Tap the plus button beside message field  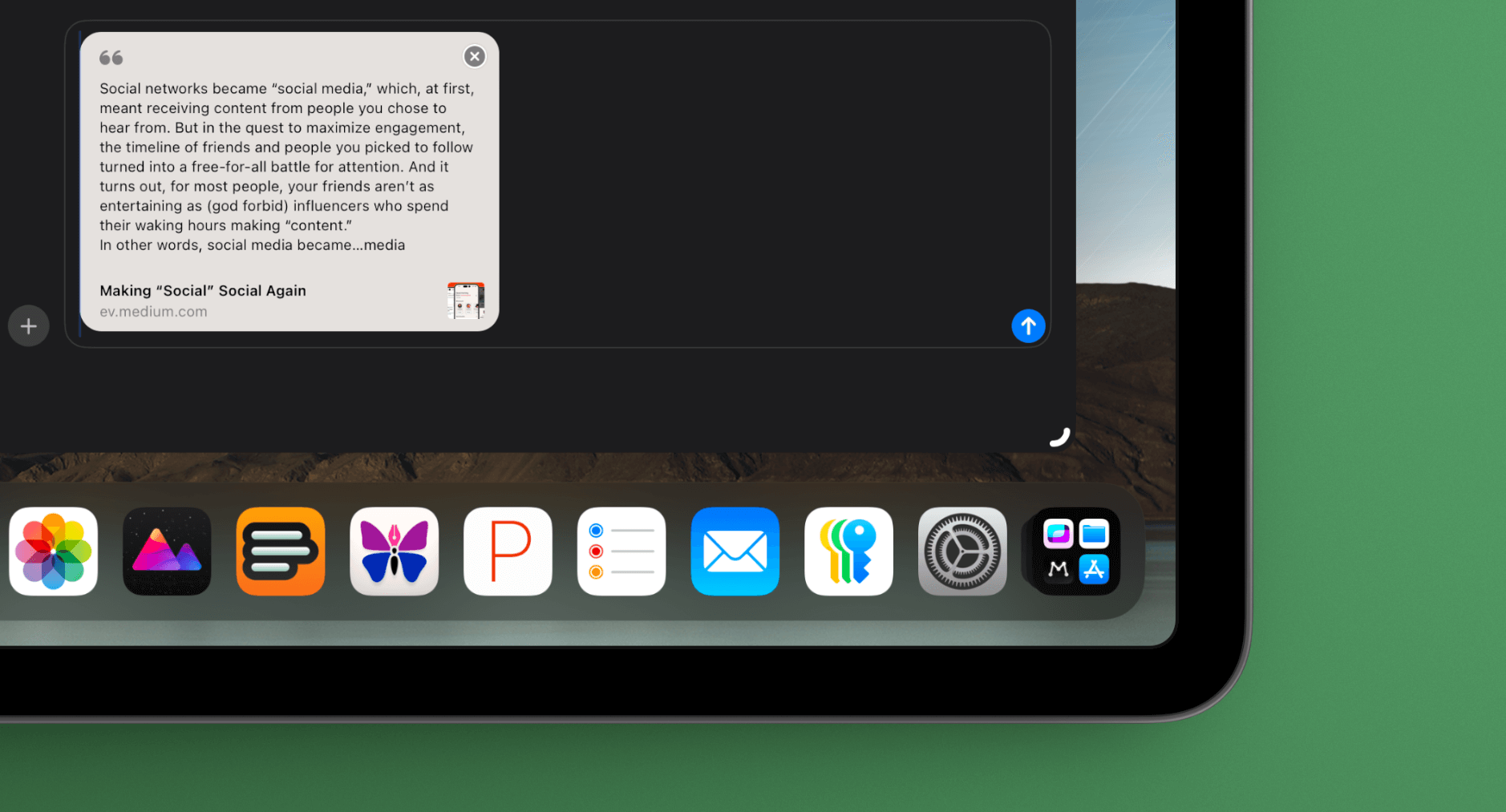coord(29,326)
